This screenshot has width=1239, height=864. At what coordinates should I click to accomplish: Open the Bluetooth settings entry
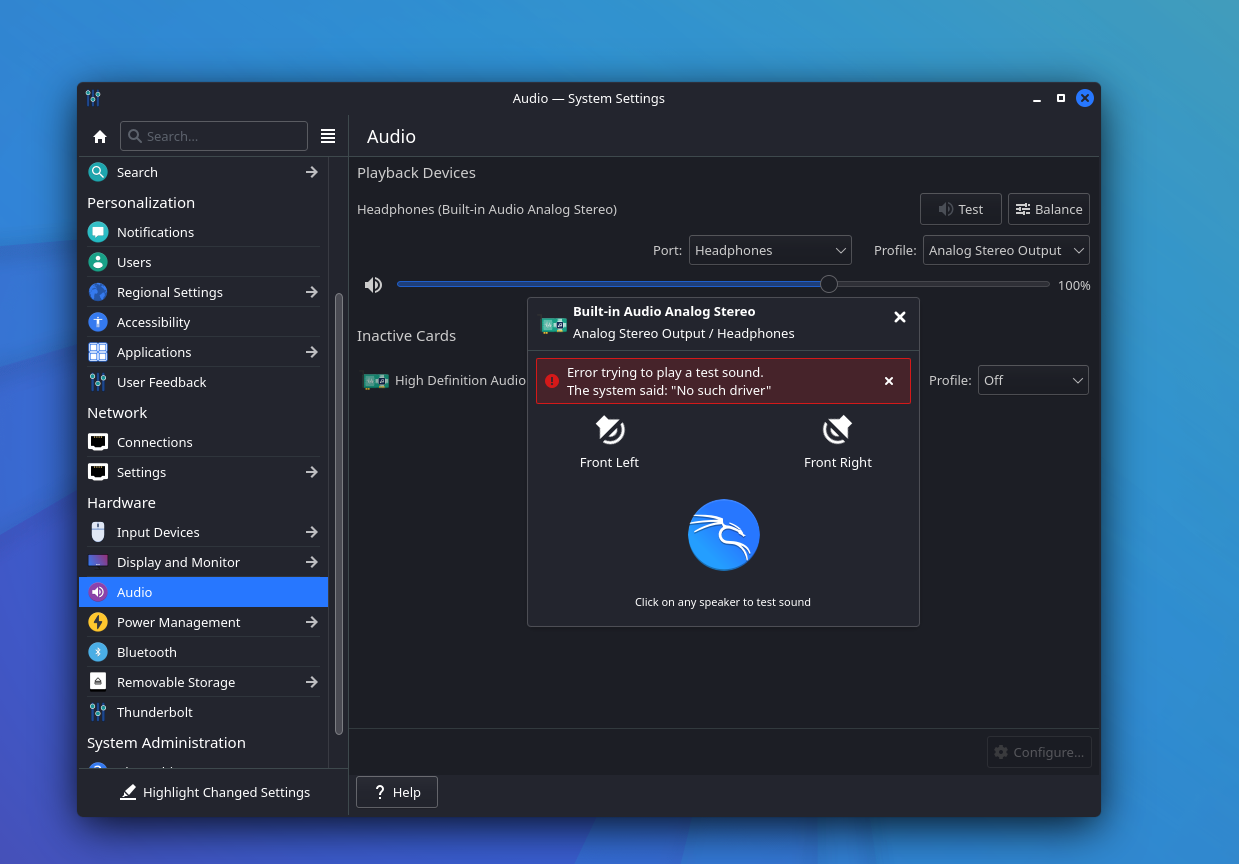click(x=146, y=652)
